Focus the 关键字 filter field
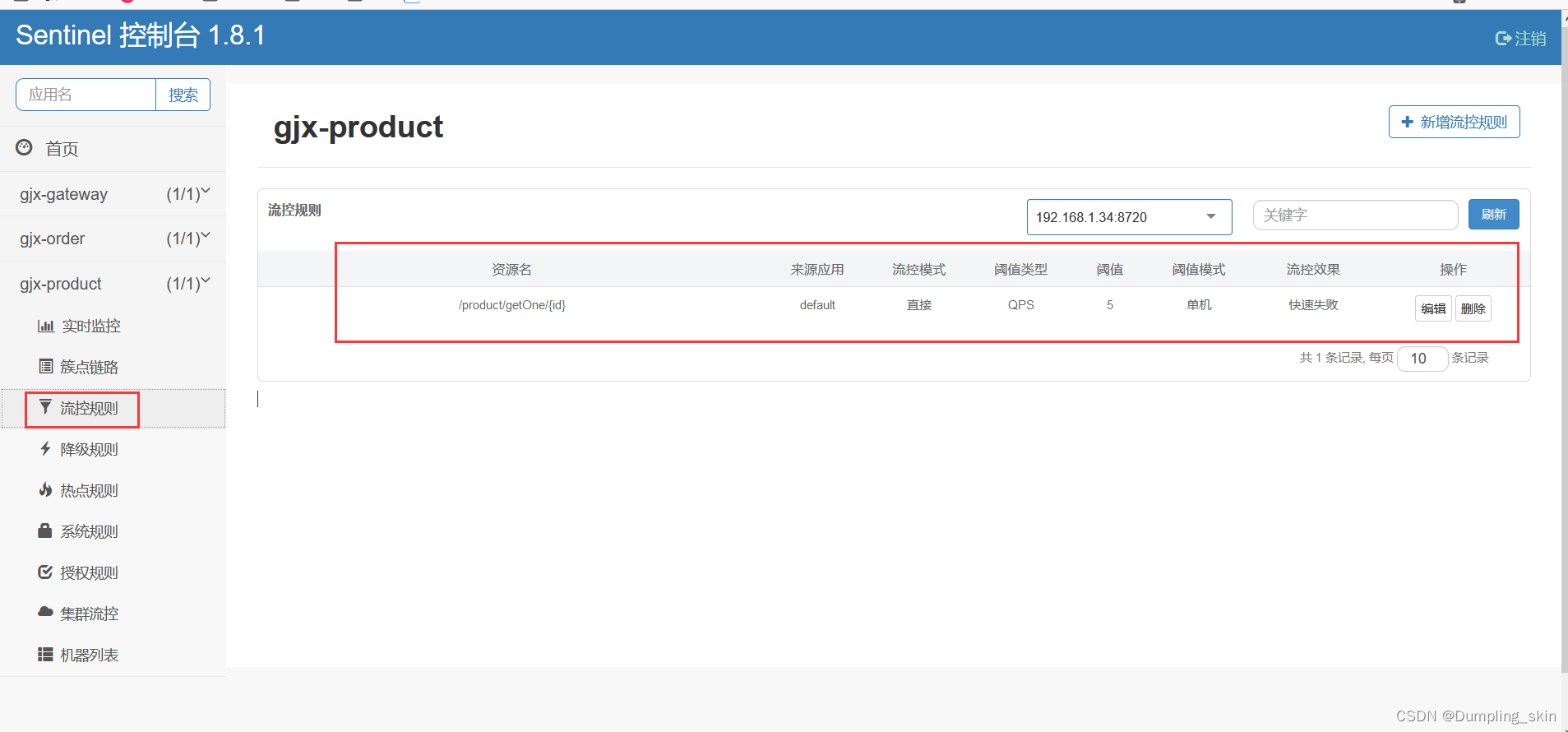The height and width of the screenshot is (732, 1568). tap(1355, 215)
